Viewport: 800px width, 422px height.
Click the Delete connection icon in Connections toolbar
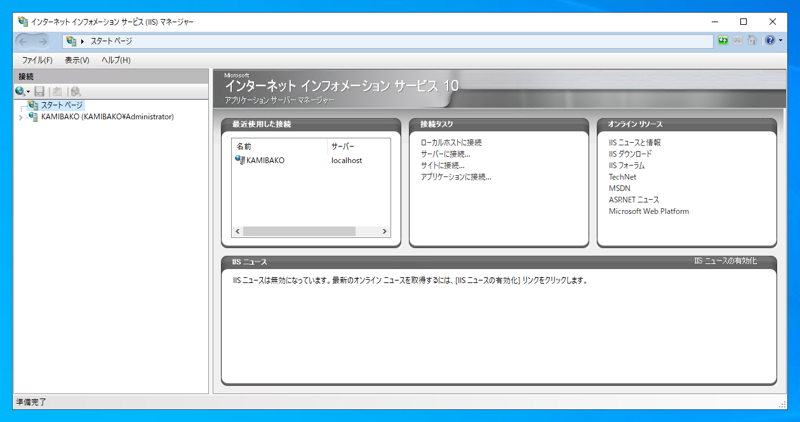76,91
